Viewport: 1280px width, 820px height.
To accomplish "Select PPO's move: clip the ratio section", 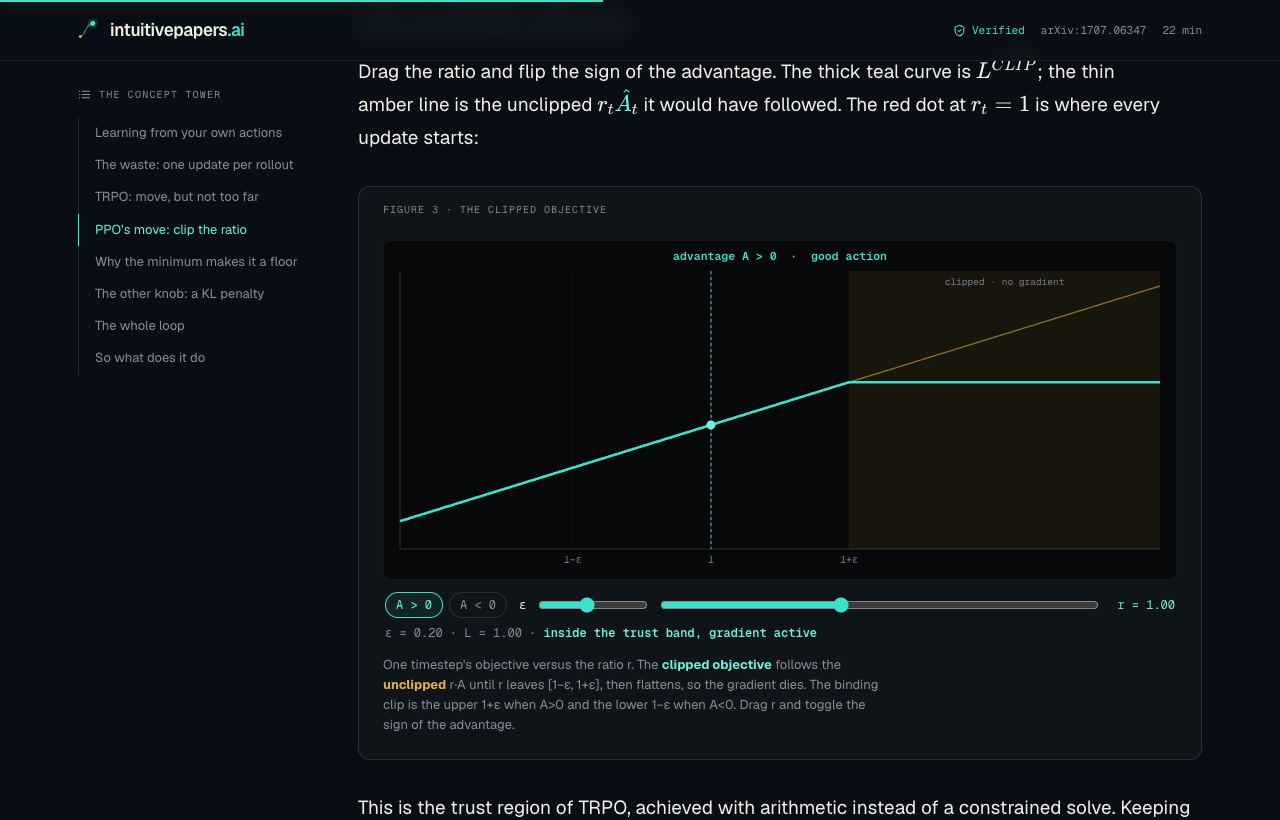I will coord(171,230).
